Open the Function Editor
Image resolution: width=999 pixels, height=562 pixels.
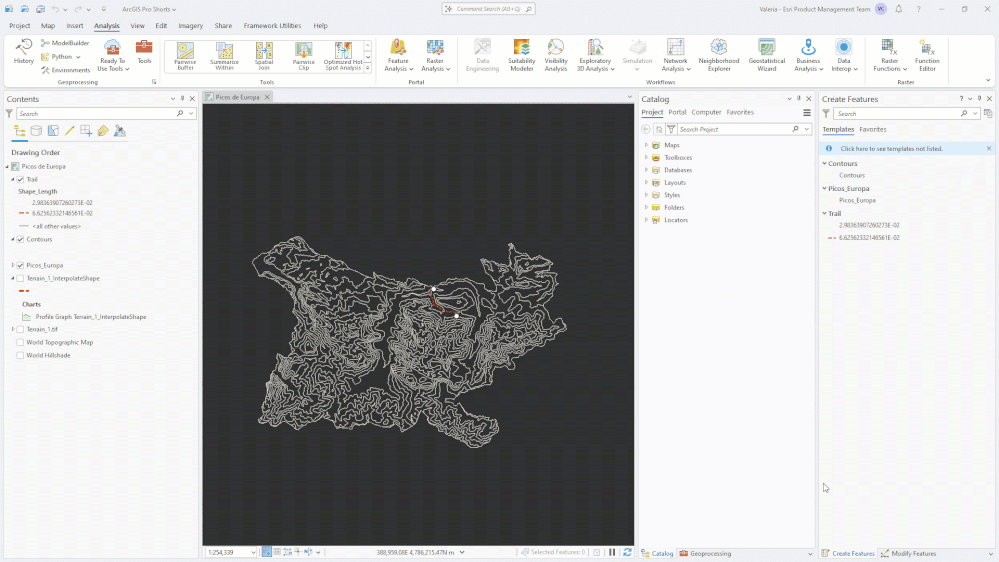927,55
